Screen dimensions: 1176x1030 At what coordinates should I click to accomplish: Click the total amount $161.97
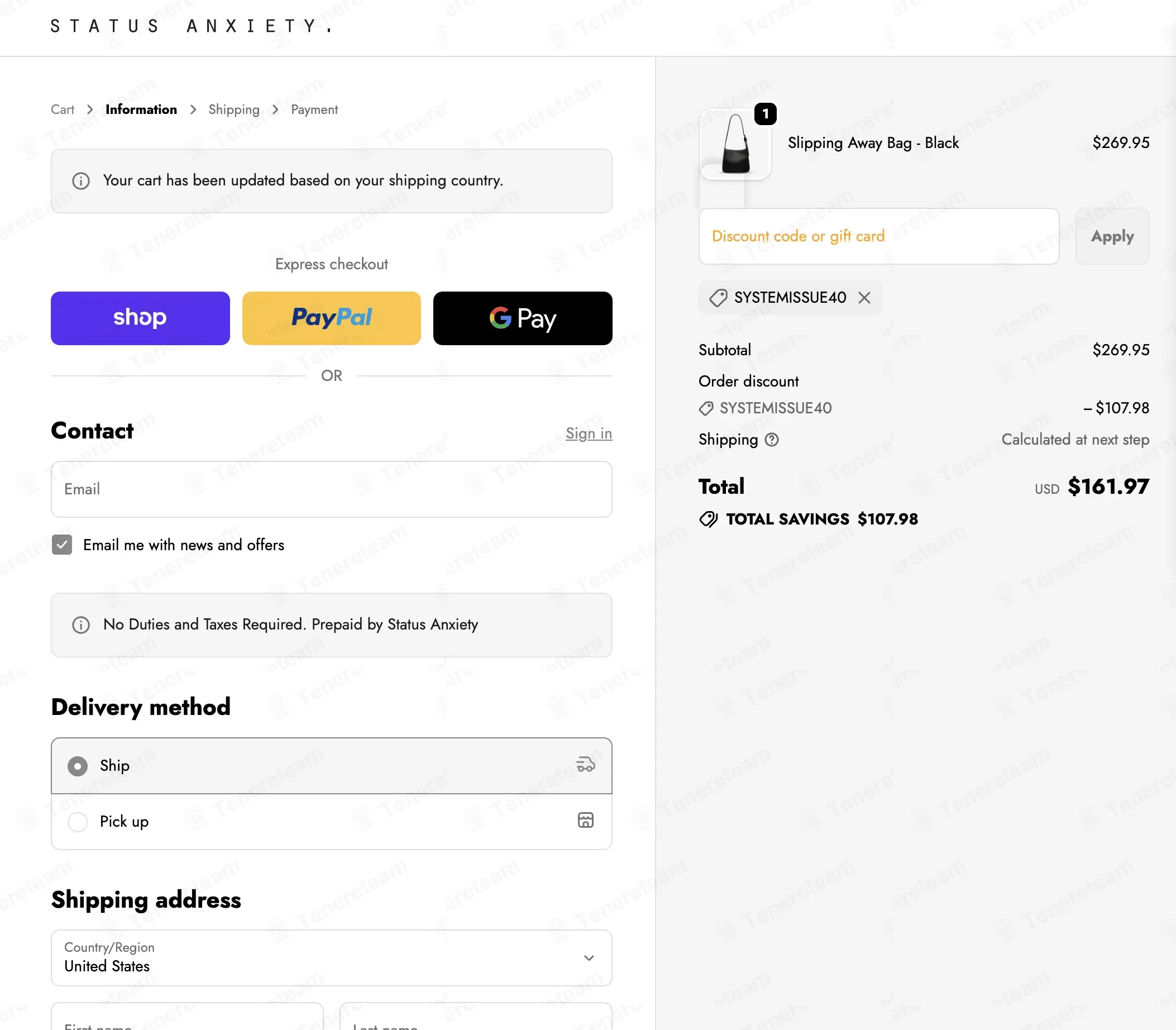coord(1108,487)
